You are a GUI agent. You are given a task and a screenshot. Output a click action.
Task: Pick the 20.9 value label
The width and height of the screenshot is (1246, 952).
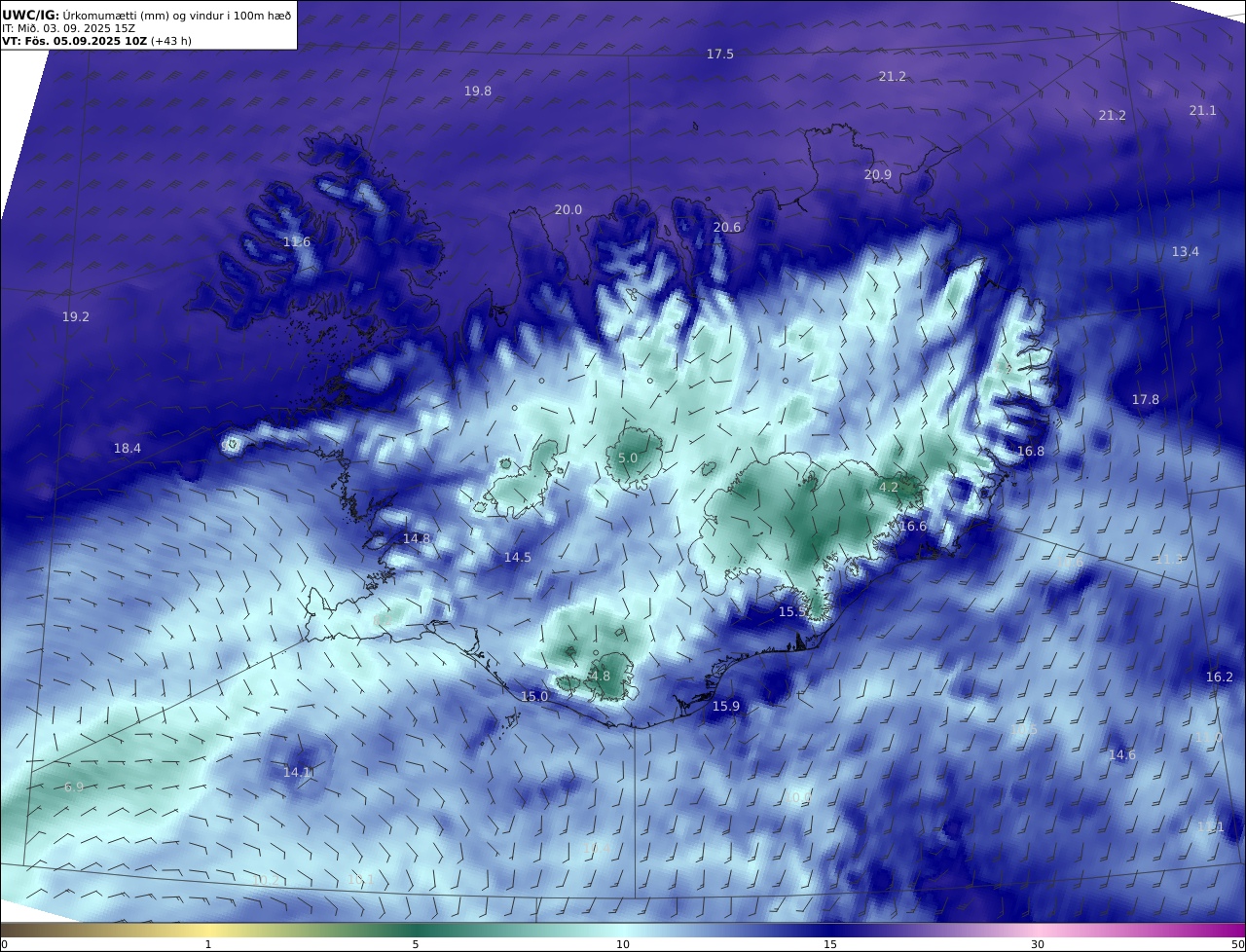(878, 175)
